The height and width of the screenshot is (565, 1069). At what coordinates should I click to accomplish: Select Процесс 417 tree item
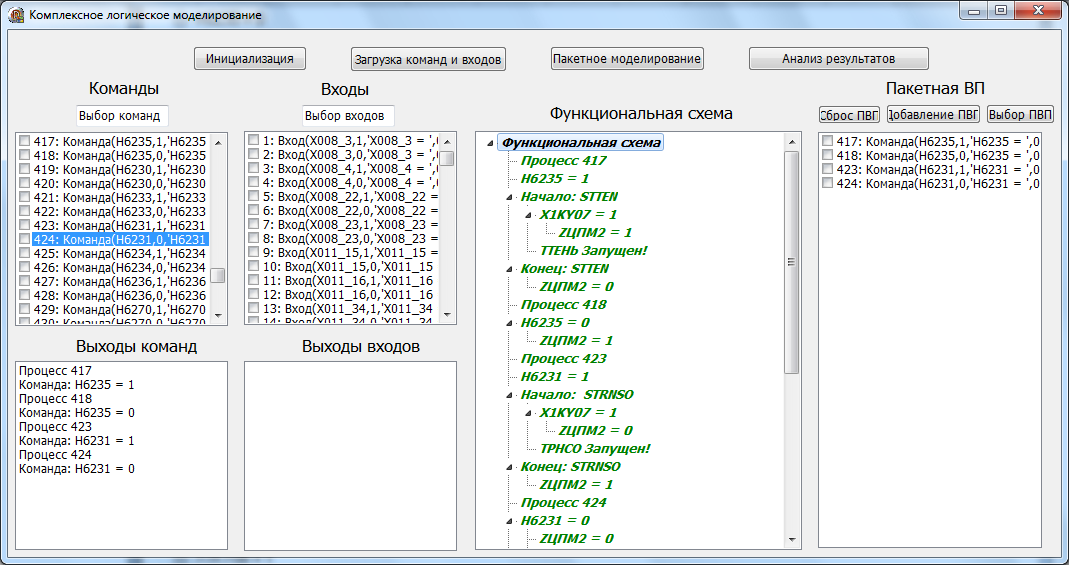[564, 161]
